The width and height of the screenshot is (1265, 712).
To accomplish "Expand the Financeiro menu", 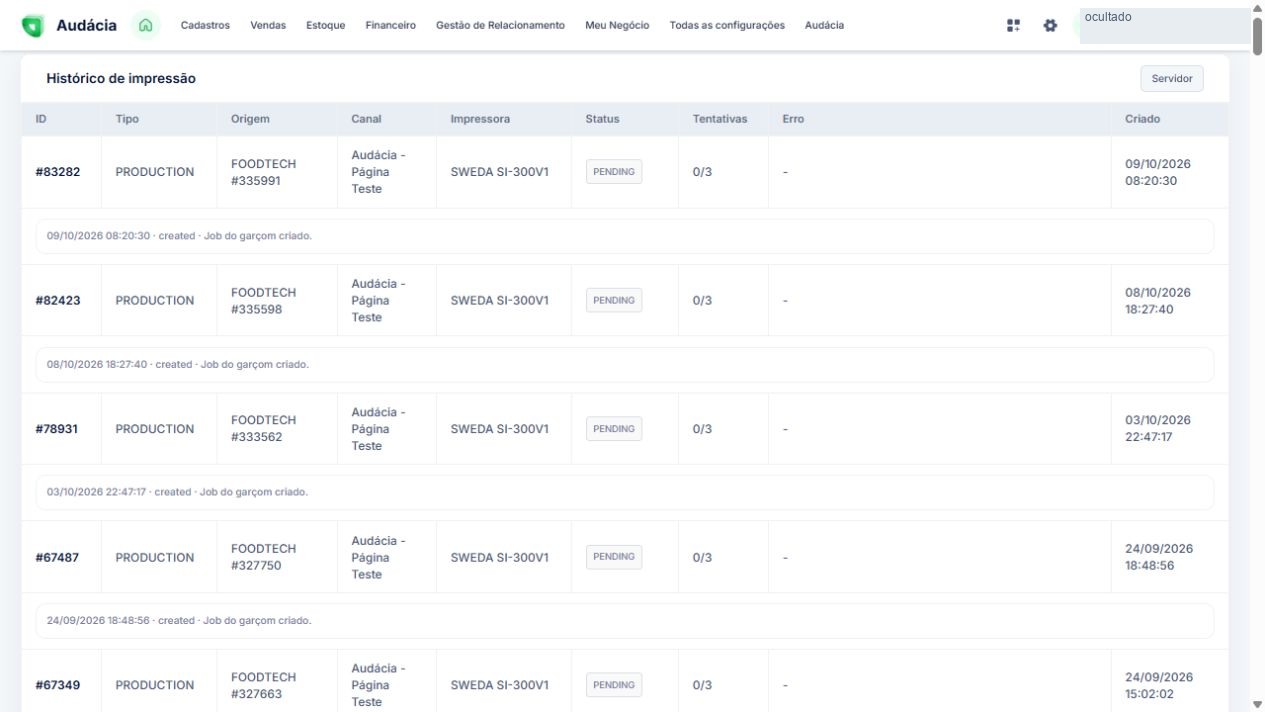I will click(x=391, y=25).
